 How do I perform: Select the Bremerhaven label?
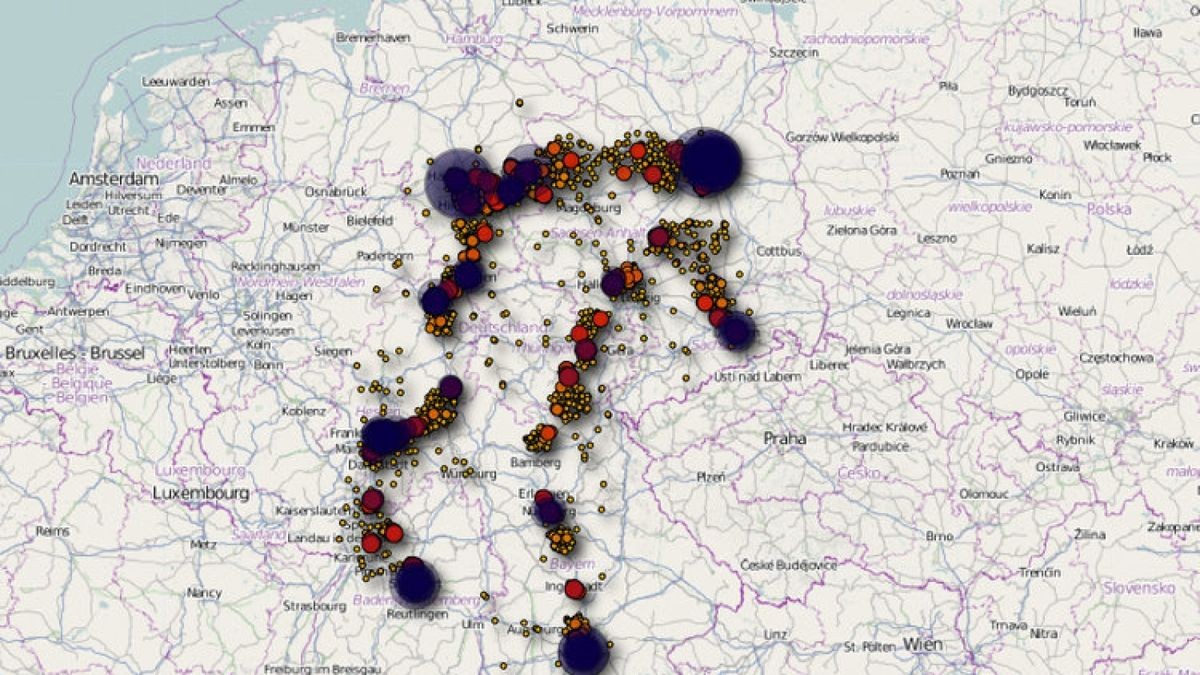click(x=373, y=37)
